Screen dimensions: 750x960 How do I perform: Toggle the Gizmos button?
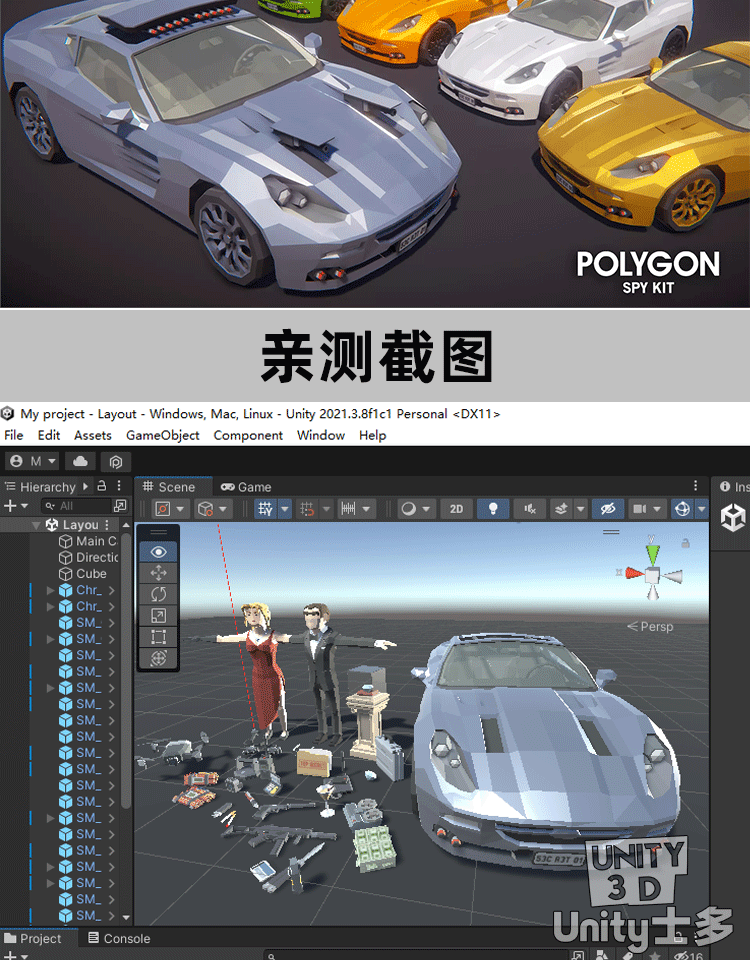(682, 509)
